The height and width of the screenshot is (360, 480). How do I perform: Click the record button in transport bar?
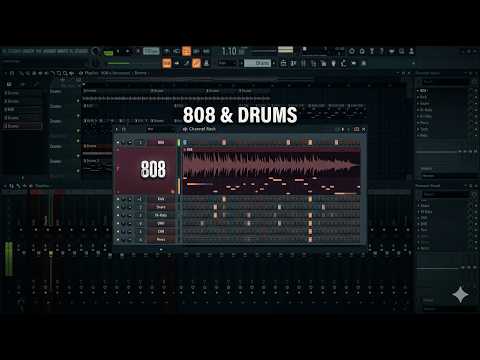(137, 52)
